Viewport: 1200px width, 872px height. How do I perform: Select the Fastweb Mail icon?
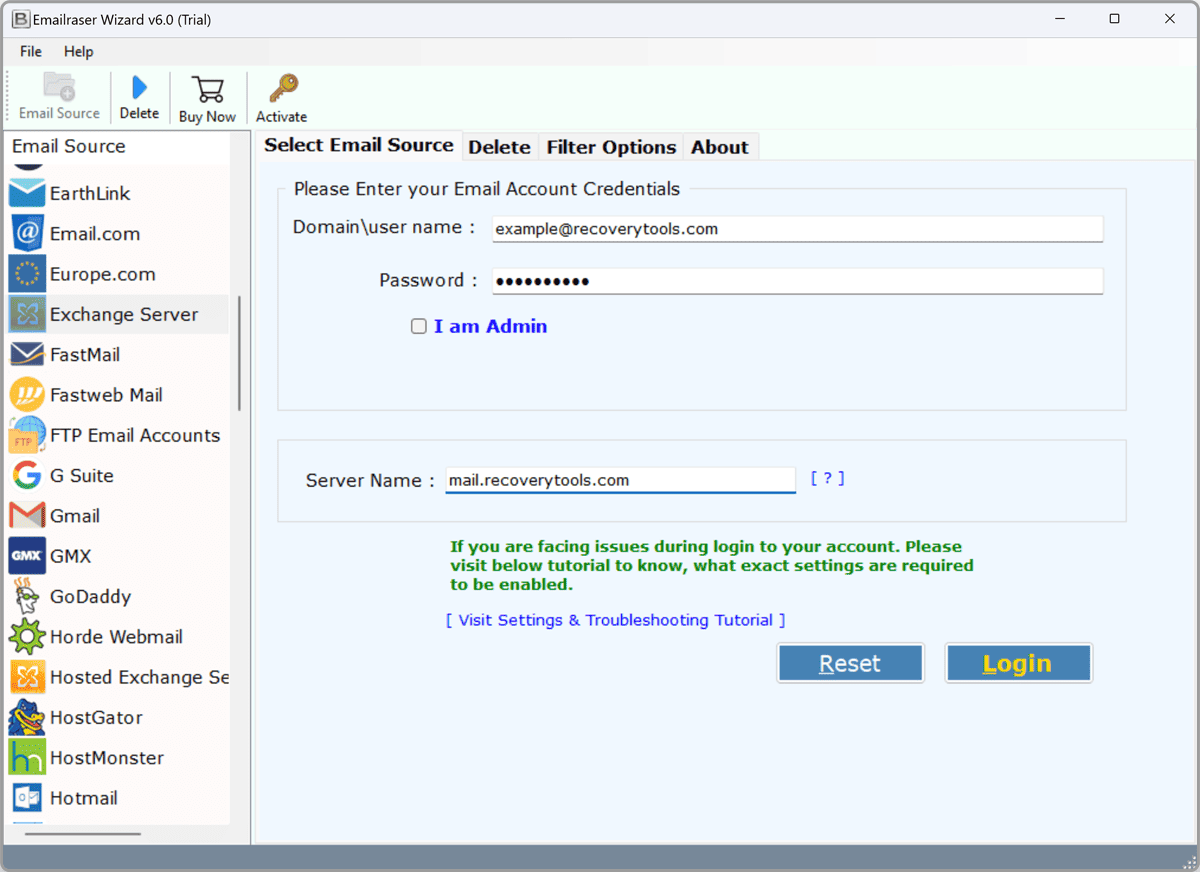[27, 395]
